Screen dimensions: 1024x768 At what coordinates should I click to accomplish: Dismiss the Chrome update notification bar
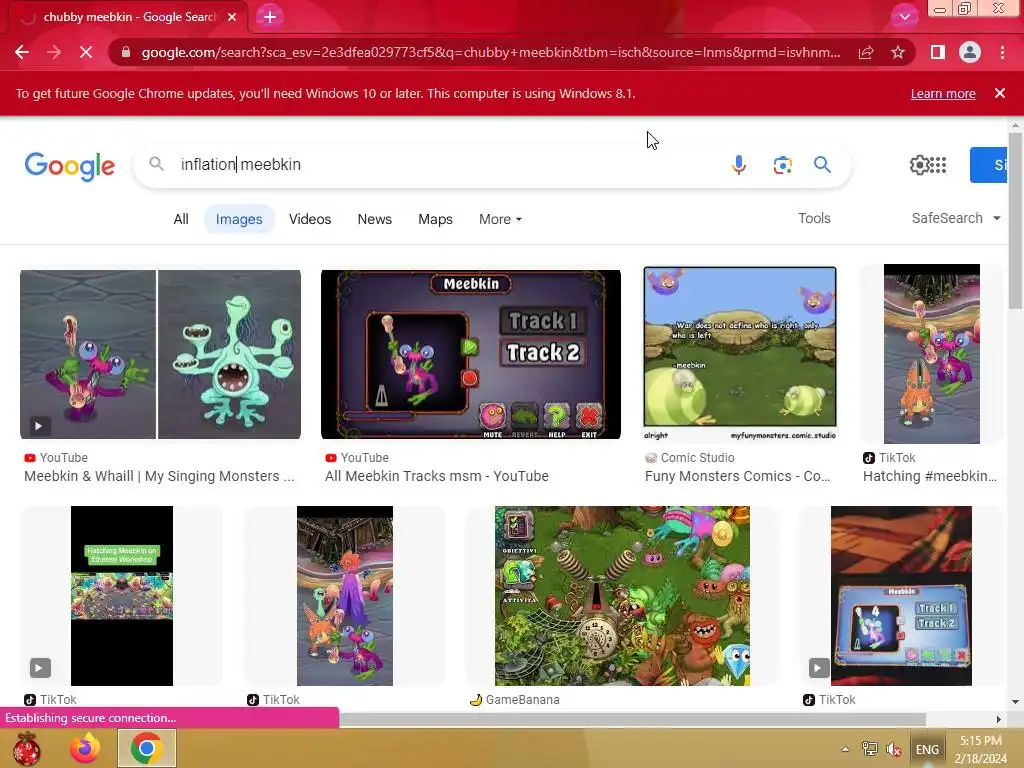[x=1000, y=93]
